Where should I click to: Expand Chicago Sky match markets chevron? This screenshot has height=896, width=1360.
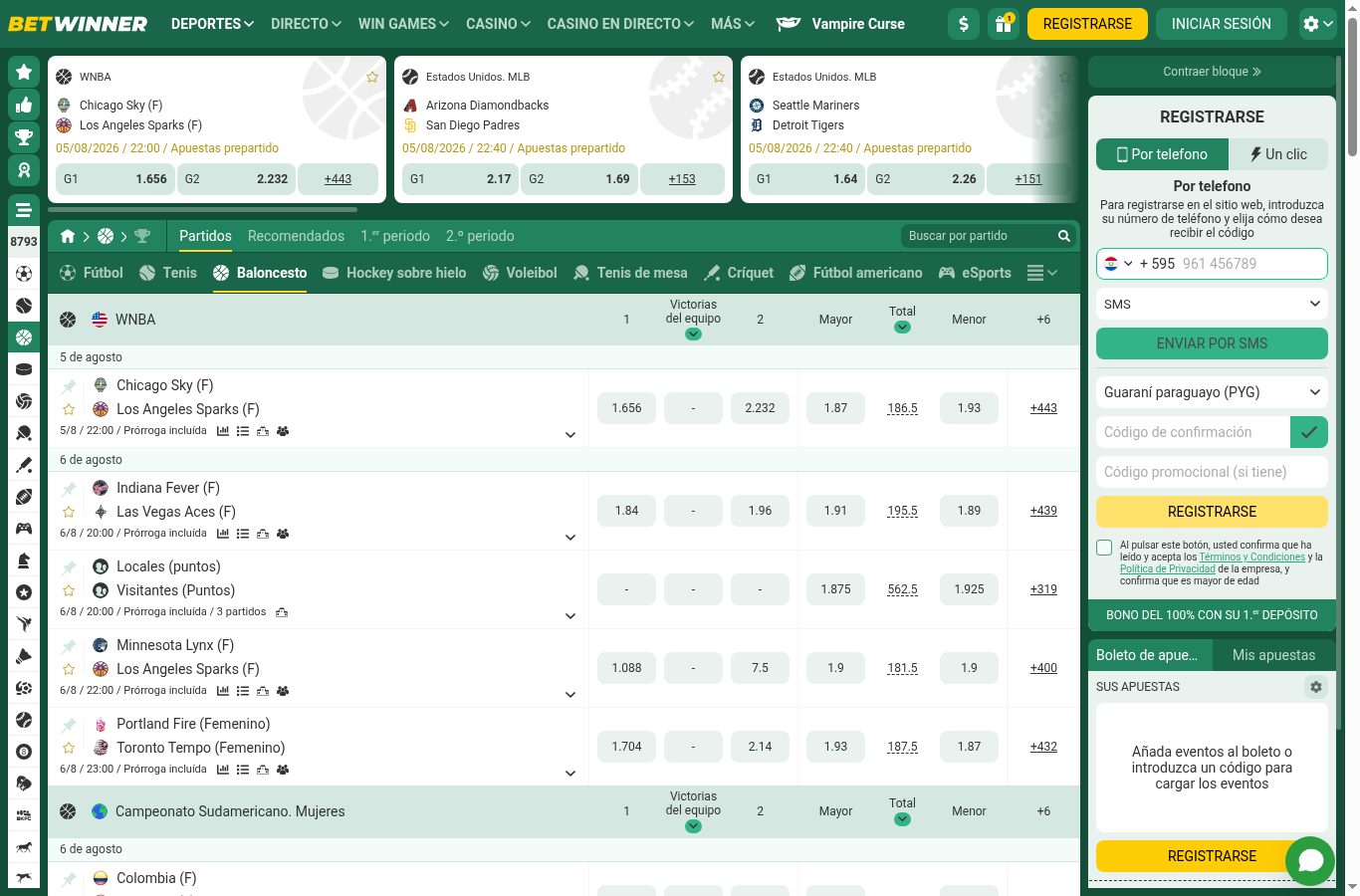pyautogui.click(x=570, y=435)
